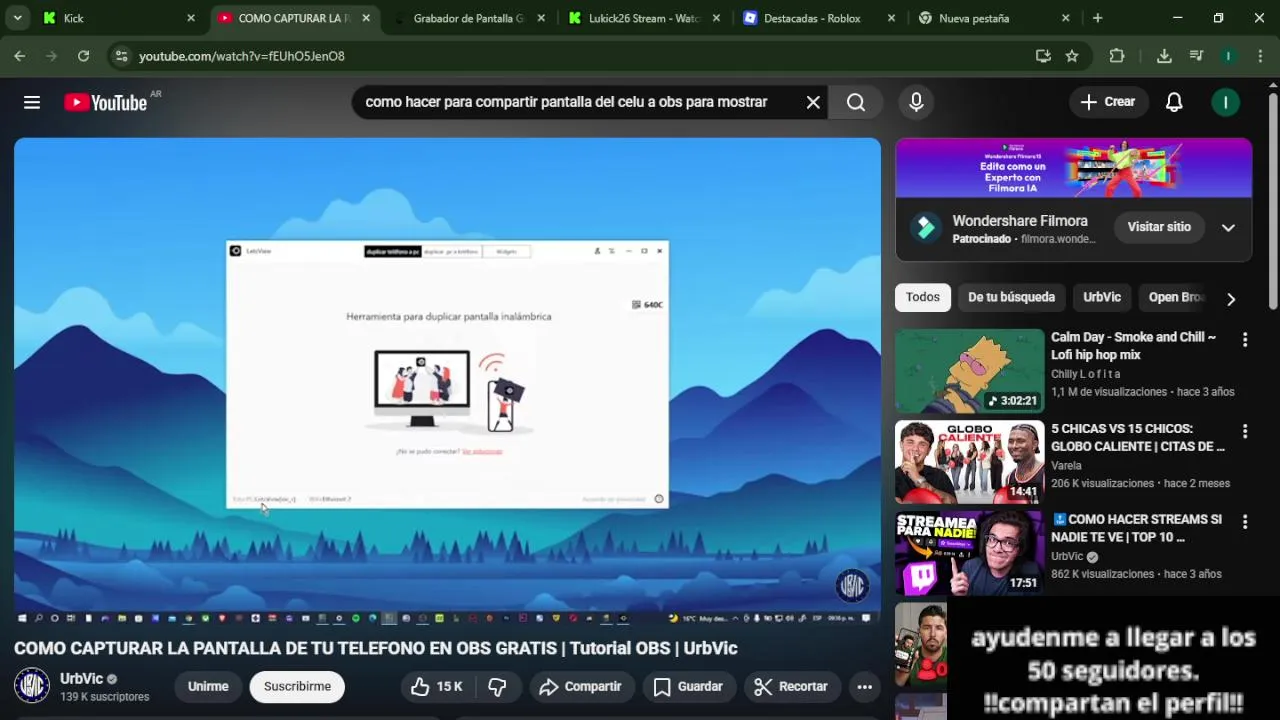Open the YouTube hamburger guide menu
1280x720 pixels.
click(32, 102)
